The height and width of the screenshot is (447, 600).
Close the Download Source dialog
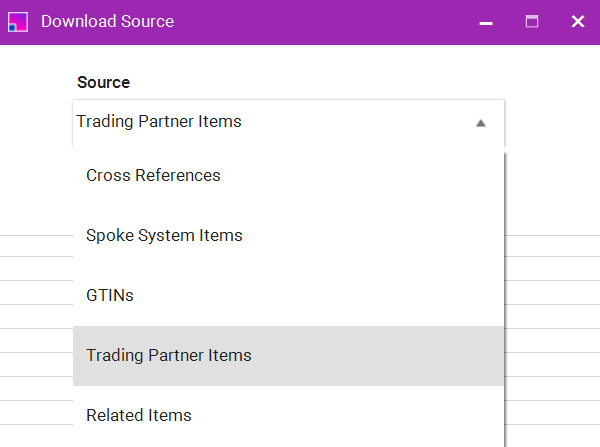click(x=577, y=22)
